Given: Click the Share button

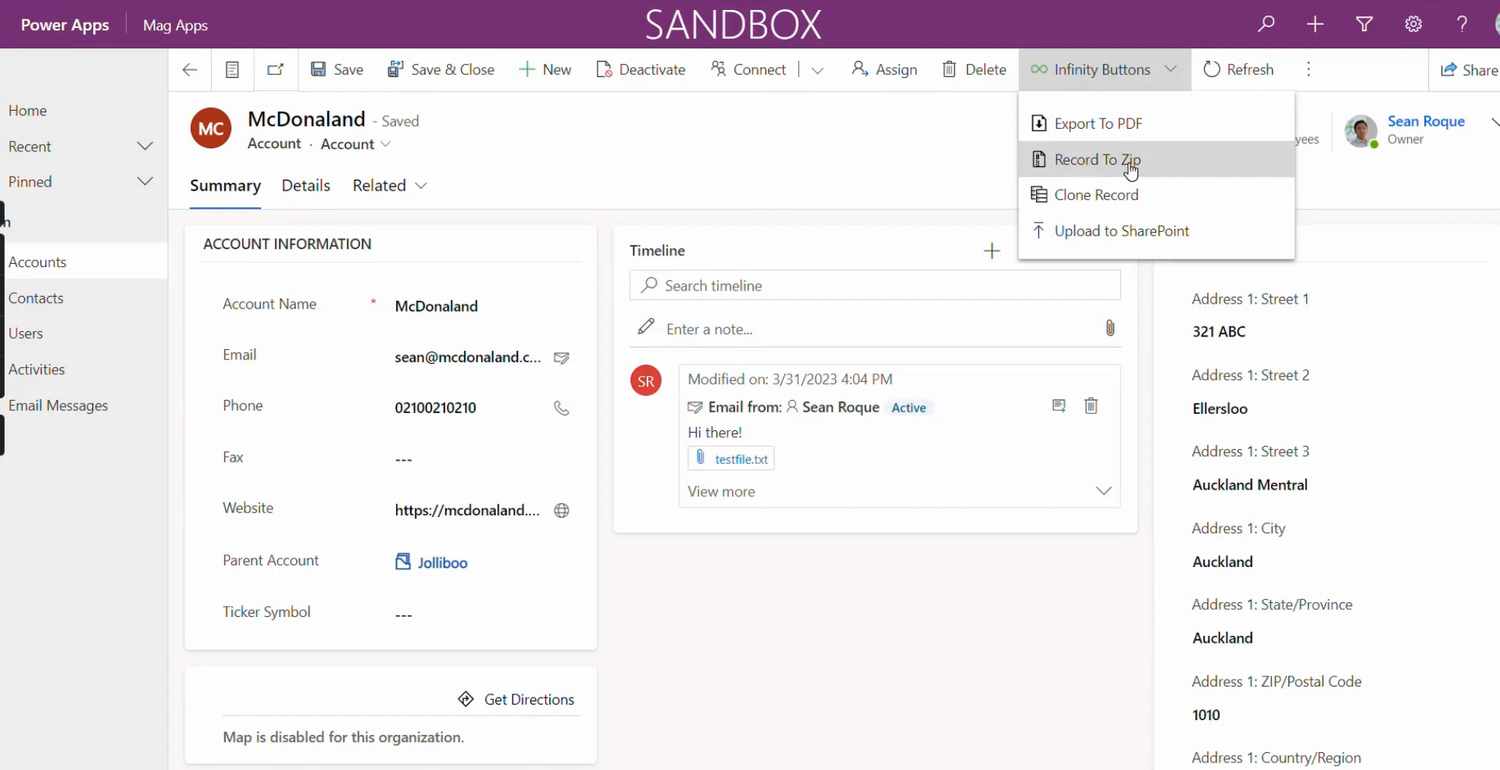Looking at the screenshot, I should [1468, 70].
